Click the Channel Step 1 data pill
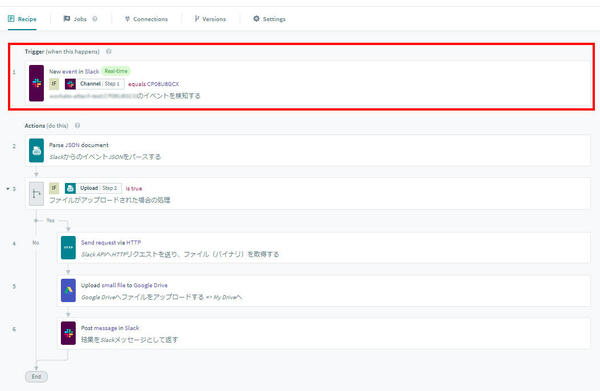Image resolution: width=600 pixels, height=391 pixels. [94, 84]
